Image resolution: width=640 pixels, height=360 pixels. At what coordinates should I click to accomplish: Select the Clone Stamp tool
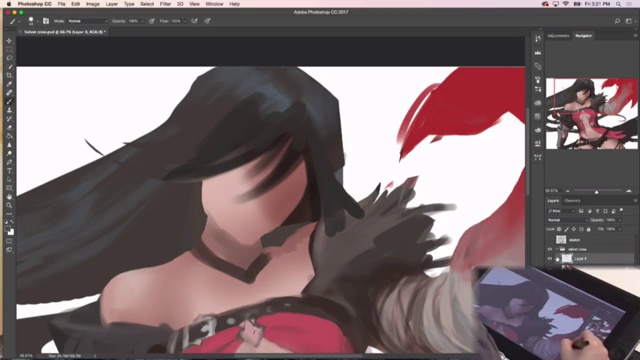pos(9,110)
